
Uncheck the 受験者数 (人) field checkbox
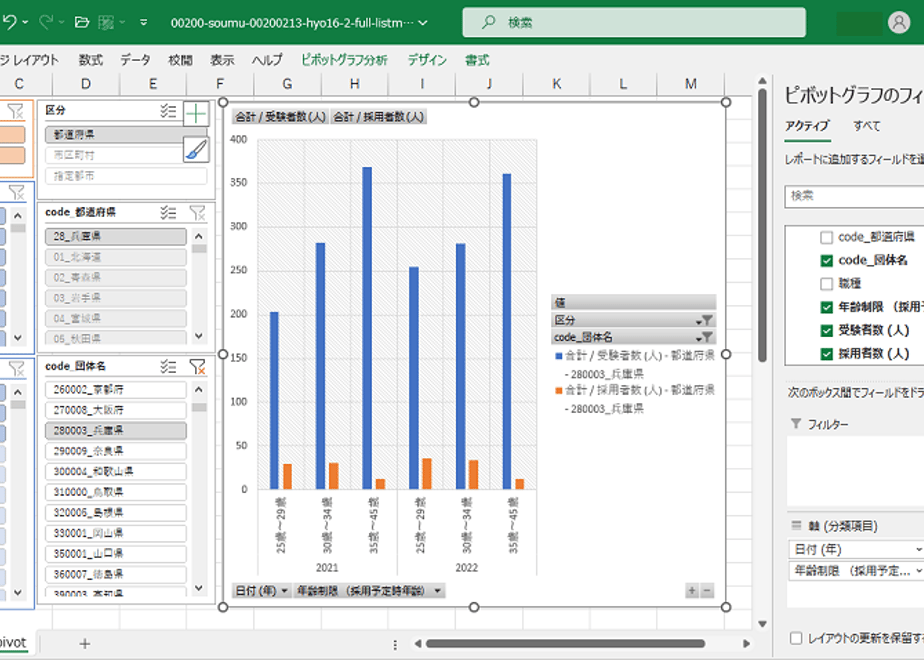click(826, 331)
